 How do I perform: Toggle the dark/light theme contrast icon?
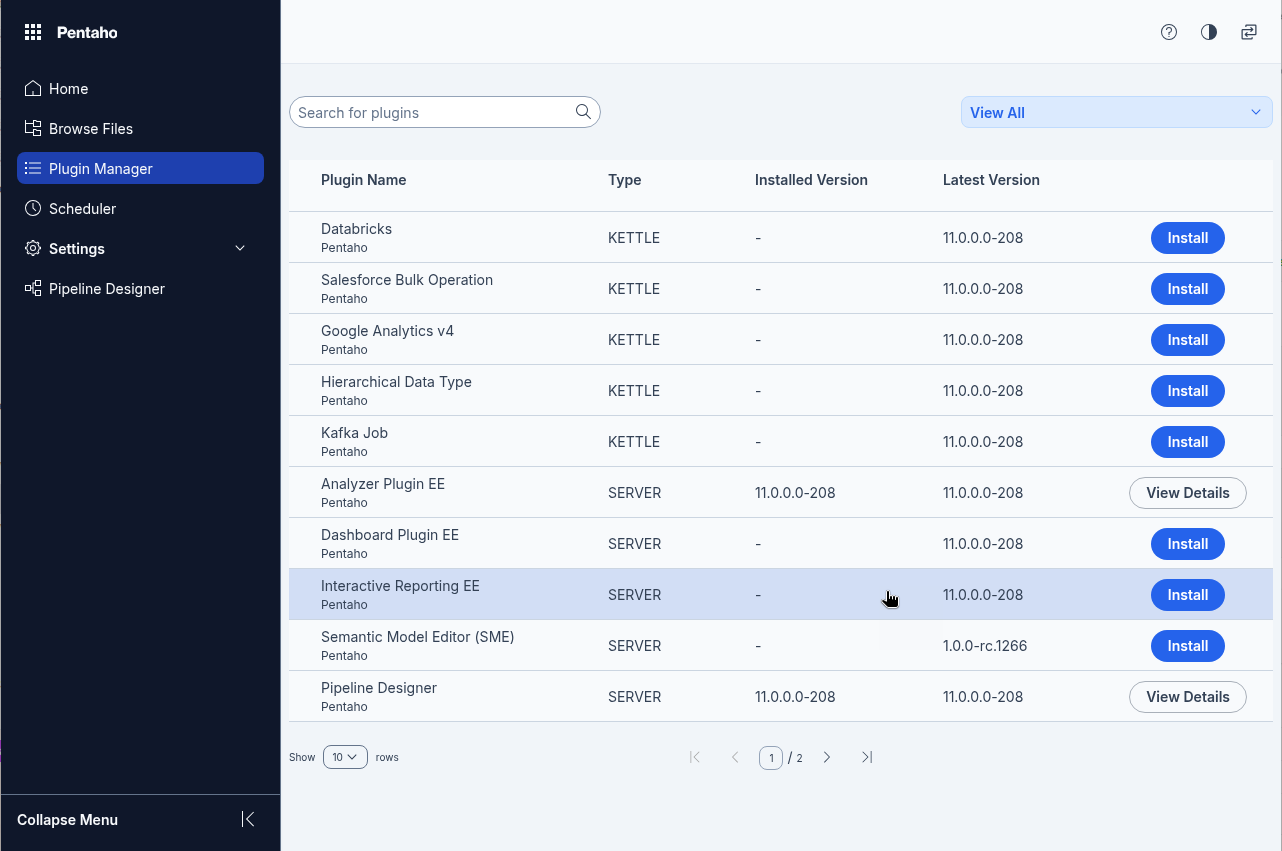pyautogui.click(x=1209, y=32)
